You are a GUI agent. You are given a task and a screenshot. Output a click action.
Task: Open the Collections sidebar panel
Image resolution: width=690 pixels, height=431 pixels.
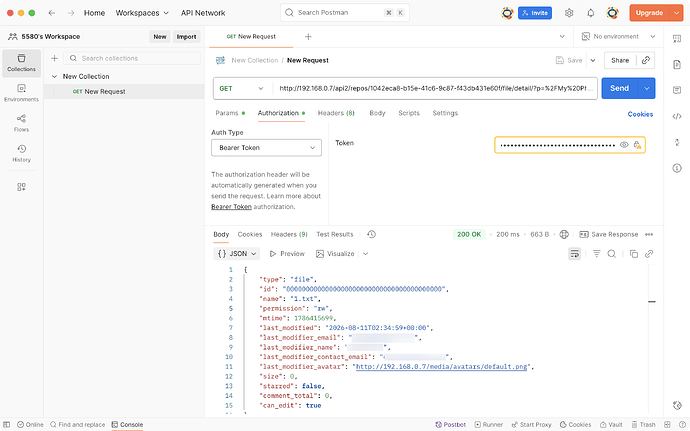click(x=21, y=63)
